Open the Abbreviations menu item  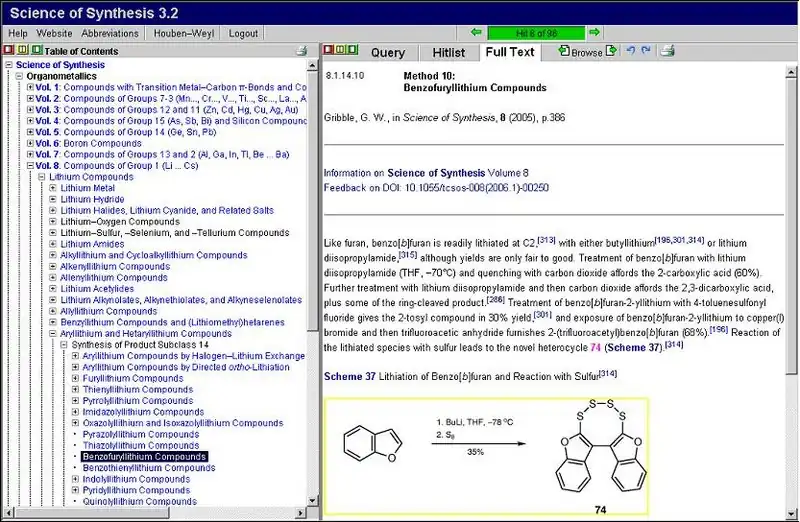(110, 33)
